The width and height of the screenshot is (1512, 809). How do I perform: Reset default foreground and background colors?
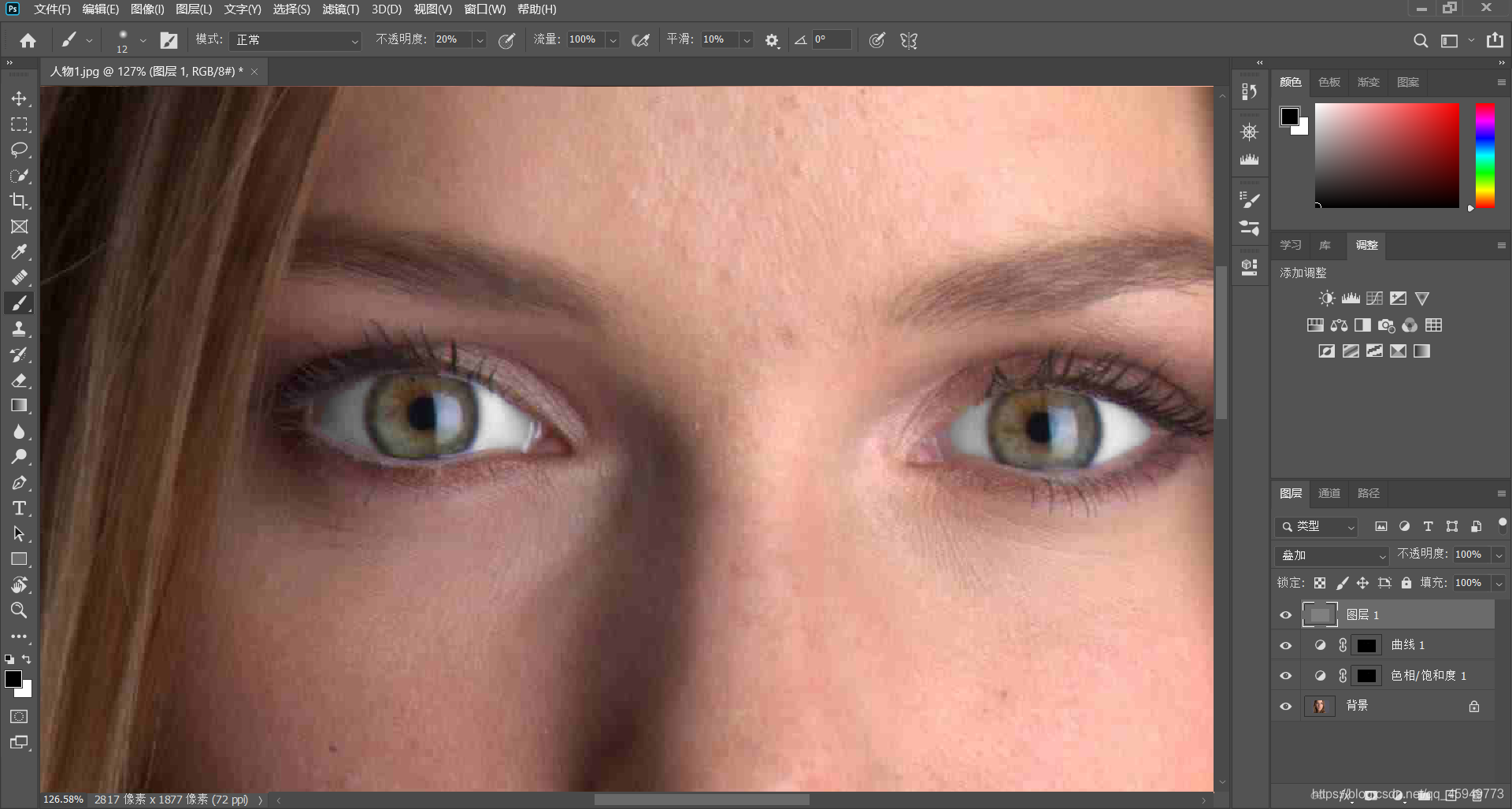point(9,659)
